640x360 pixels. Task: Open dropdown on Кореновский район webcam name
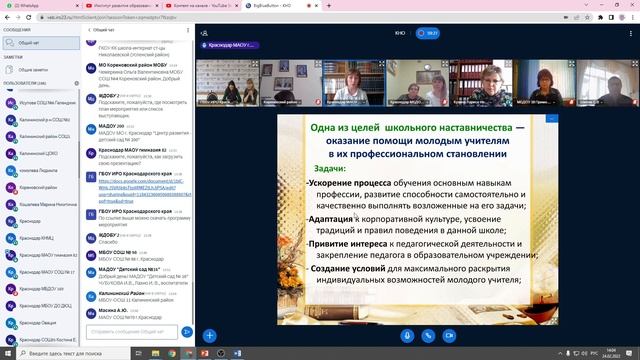coord(282,102)
